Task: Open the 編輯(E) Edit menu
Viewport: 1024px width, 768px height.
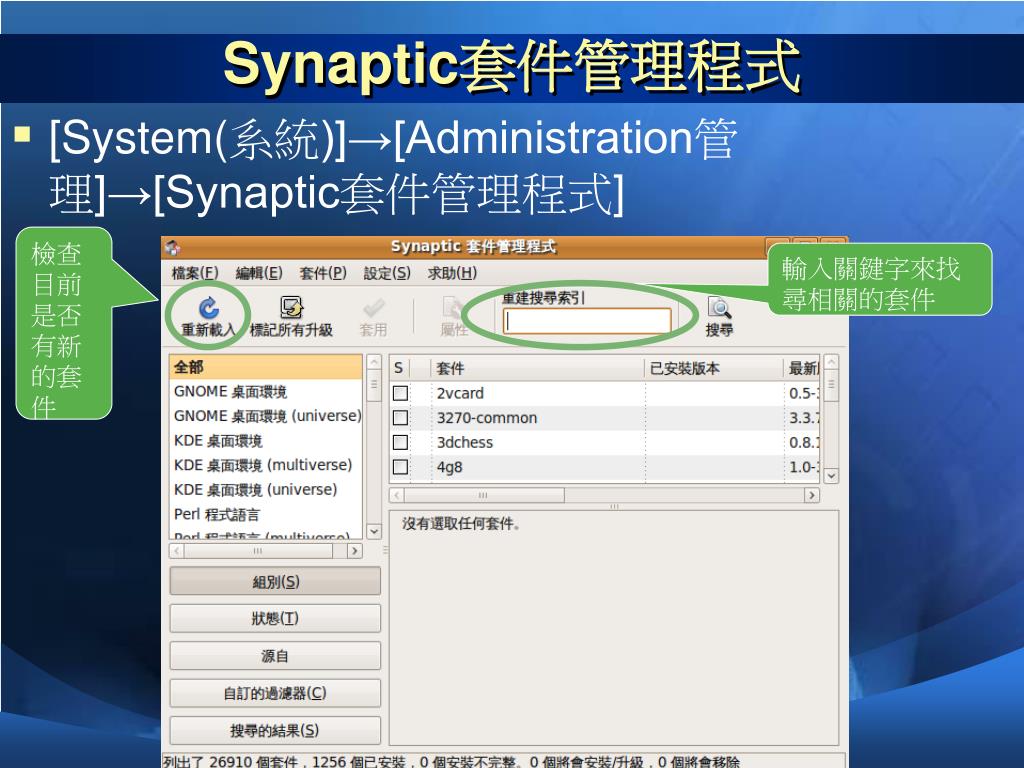Action: (x=259, y=273)
